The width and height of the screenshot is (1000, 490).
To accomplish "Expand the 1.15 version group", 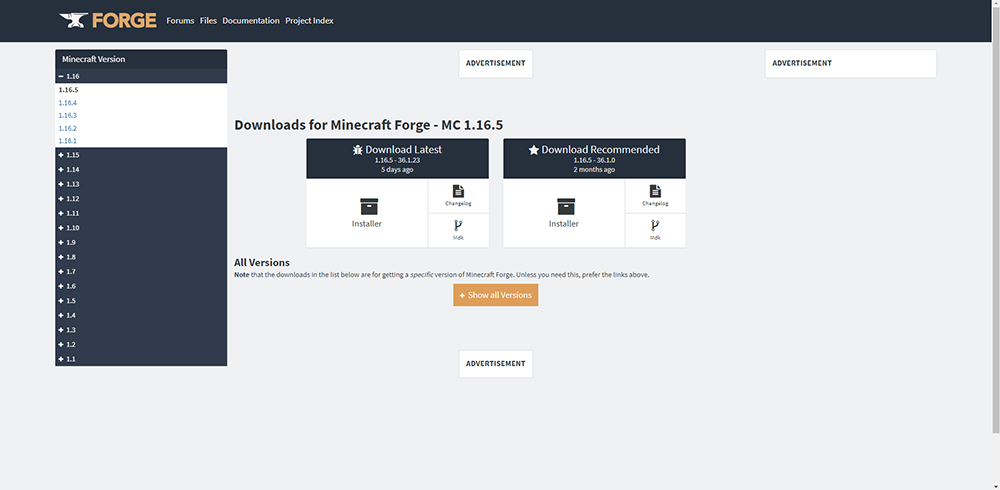I will click(141, 155).
